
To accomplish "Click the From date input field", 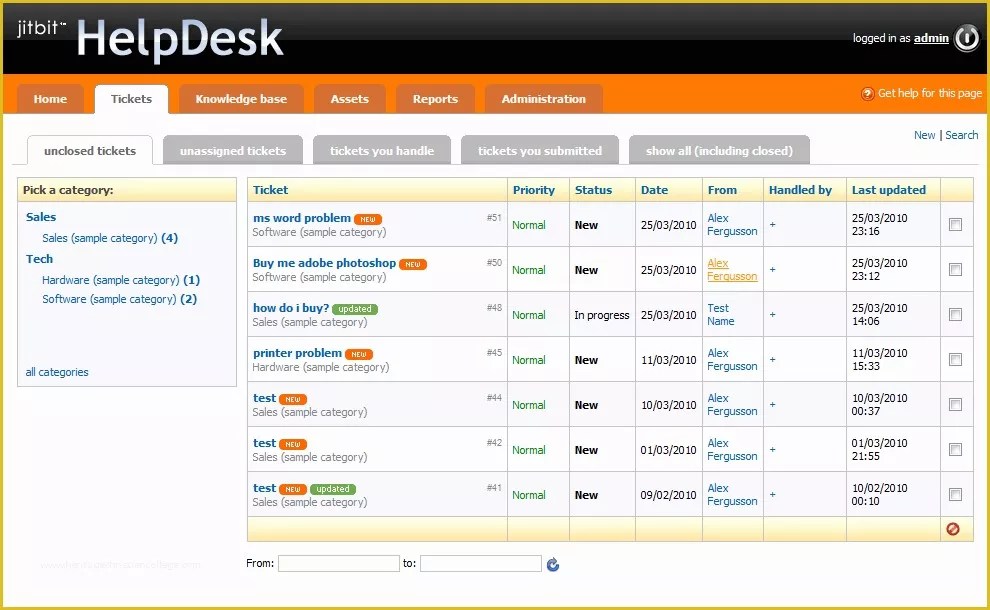I will pos(338,563).
